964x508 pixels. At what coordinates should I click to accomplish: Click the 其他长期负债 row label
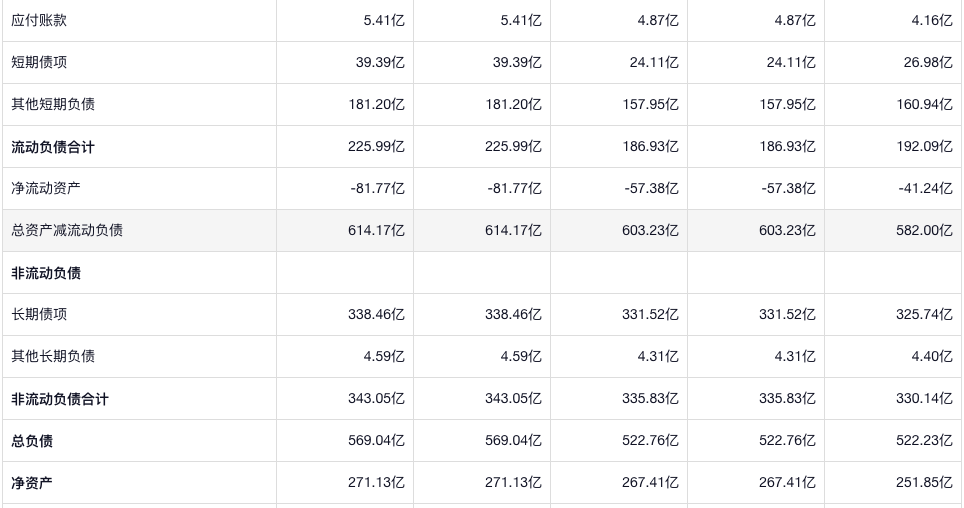coord(53,356)
